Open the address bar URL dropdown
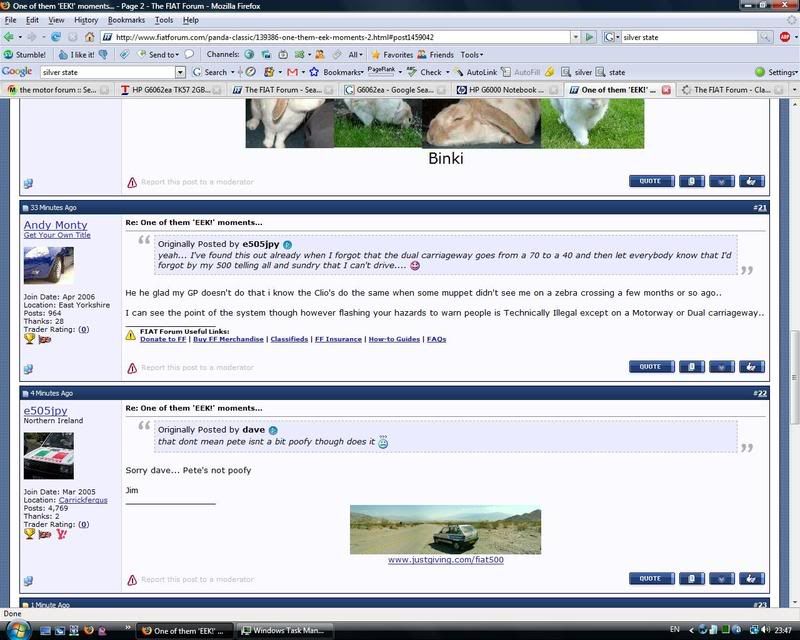This screenshot has height=640, width=800. click(x=576, y=37)
